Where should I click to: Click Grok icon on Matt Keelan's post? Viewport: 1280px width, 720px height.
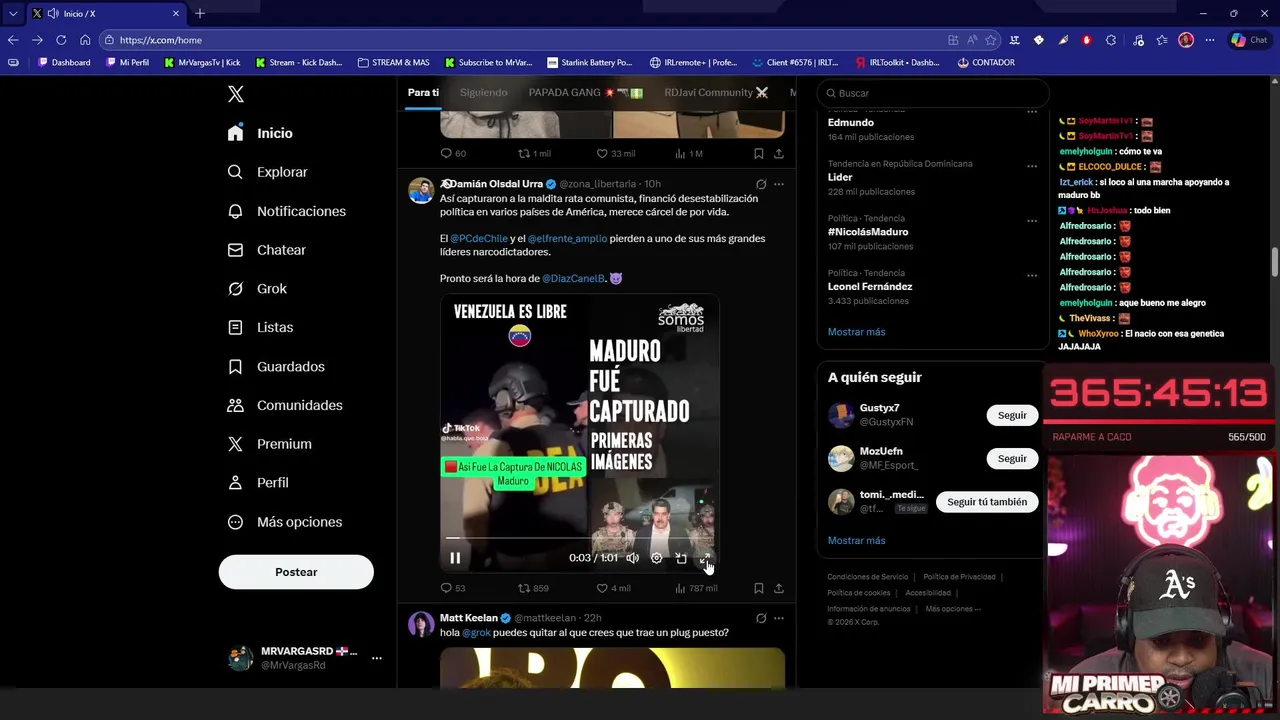[761, 618]
